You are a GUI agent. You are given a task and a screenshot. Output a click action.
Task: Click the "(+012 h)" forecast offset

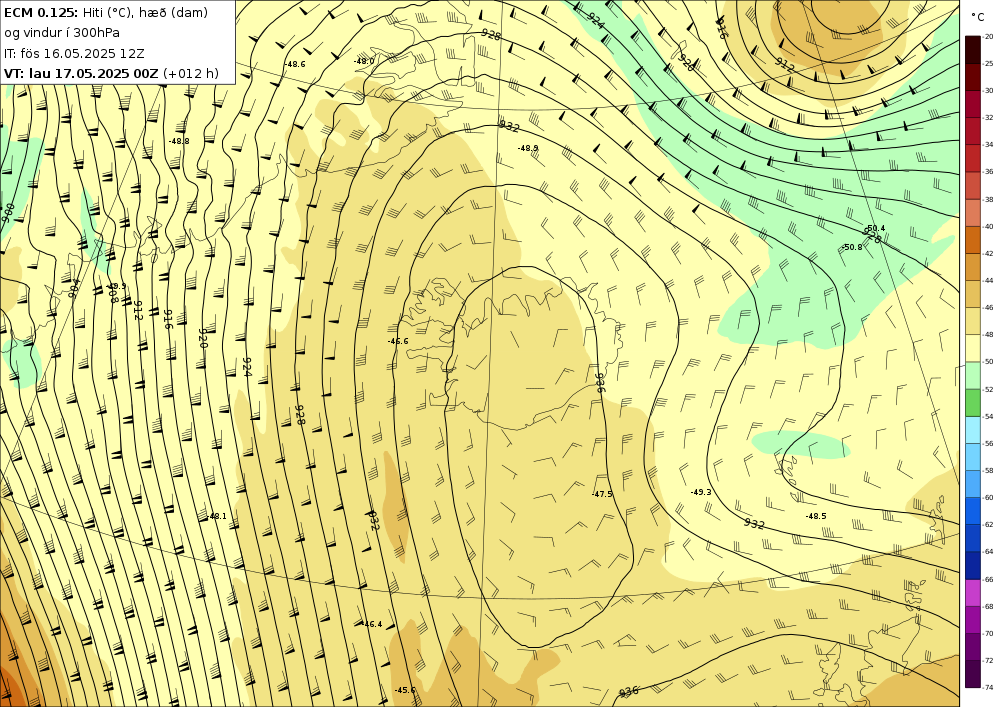tap(191, 73)
